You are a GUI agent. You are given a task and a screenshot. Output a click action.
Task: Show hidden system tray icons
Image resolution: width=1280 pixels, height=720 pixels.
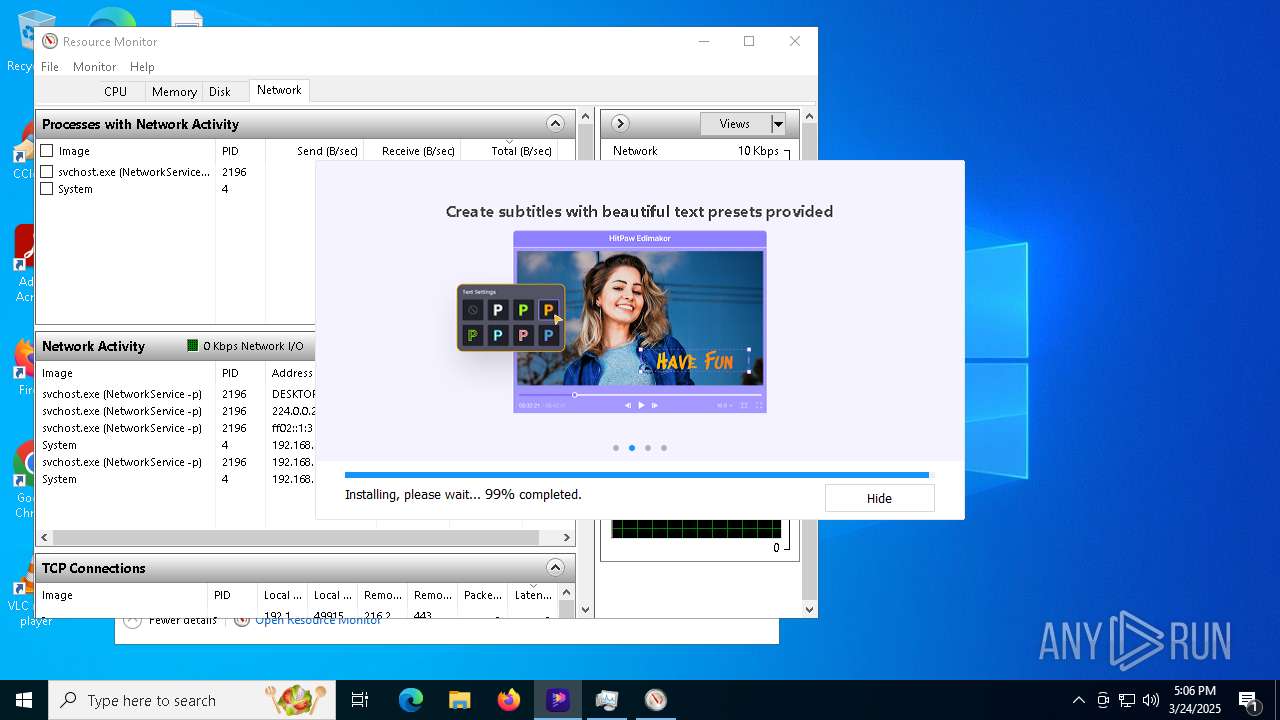click(x=1079, y=700)
